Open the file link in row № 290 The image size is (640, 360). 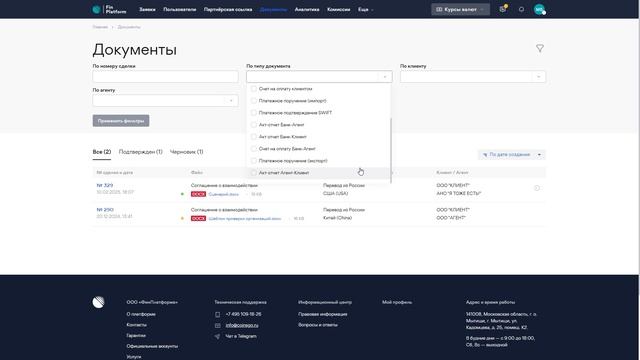(x=245, y=218)
